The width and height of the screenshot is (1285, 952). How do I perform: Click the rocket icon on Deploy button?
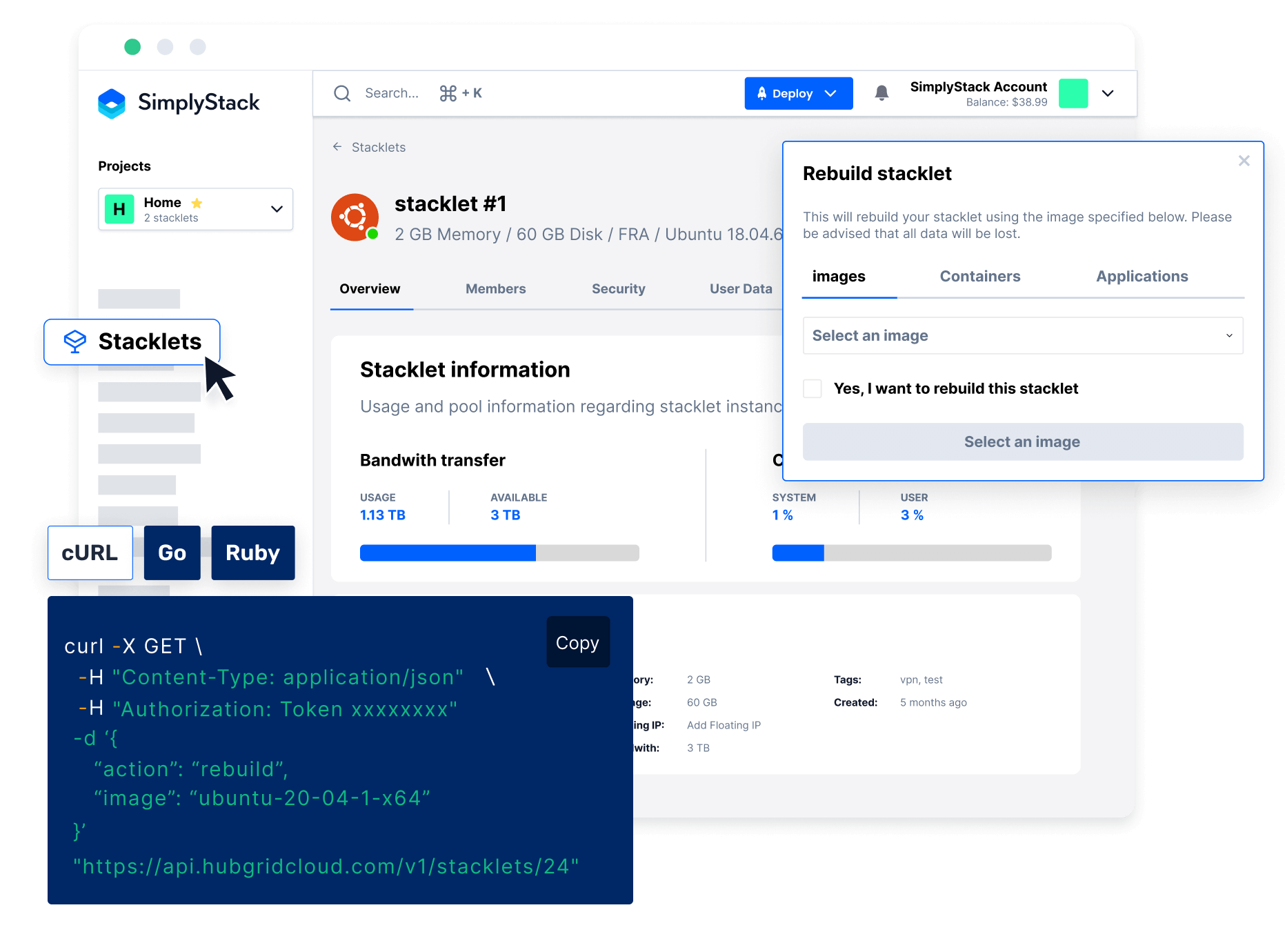point(761,93)
